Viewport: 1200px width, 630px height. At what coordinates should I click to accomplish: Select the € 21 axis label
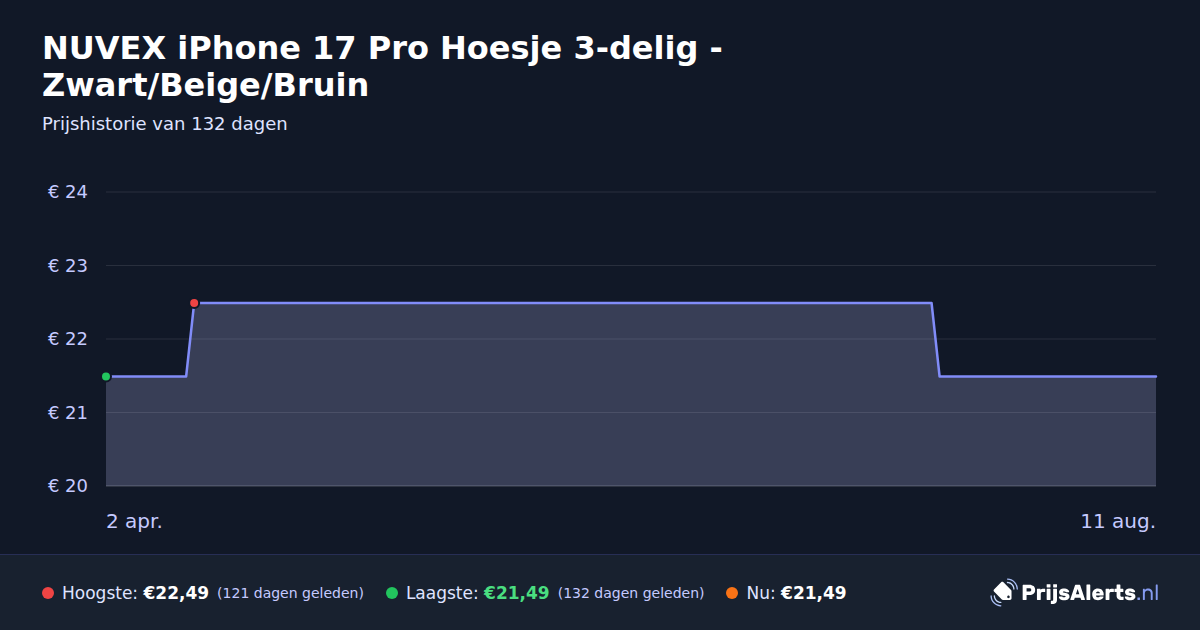pyautogui.click(x=68, y=413)
